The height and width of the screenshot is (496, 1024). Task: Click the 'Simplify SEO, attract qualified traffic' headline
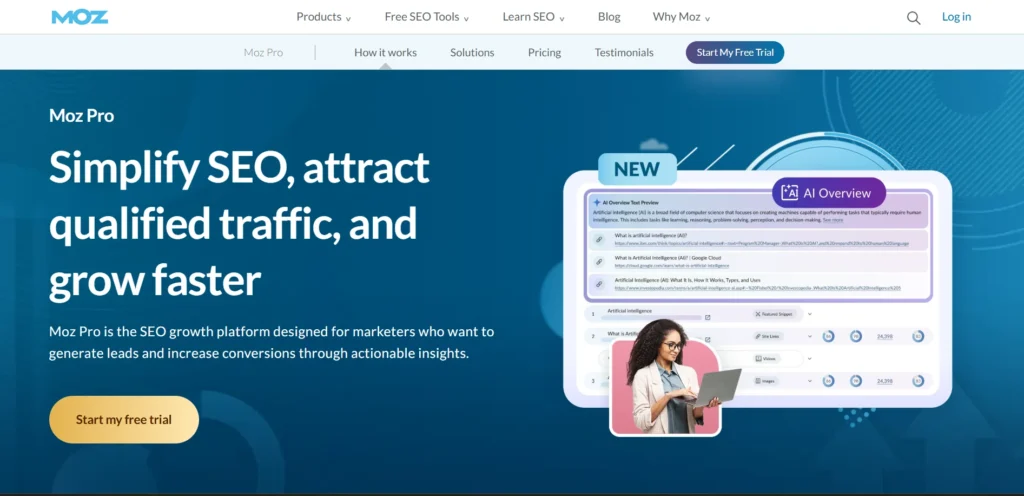click(239, 223)
